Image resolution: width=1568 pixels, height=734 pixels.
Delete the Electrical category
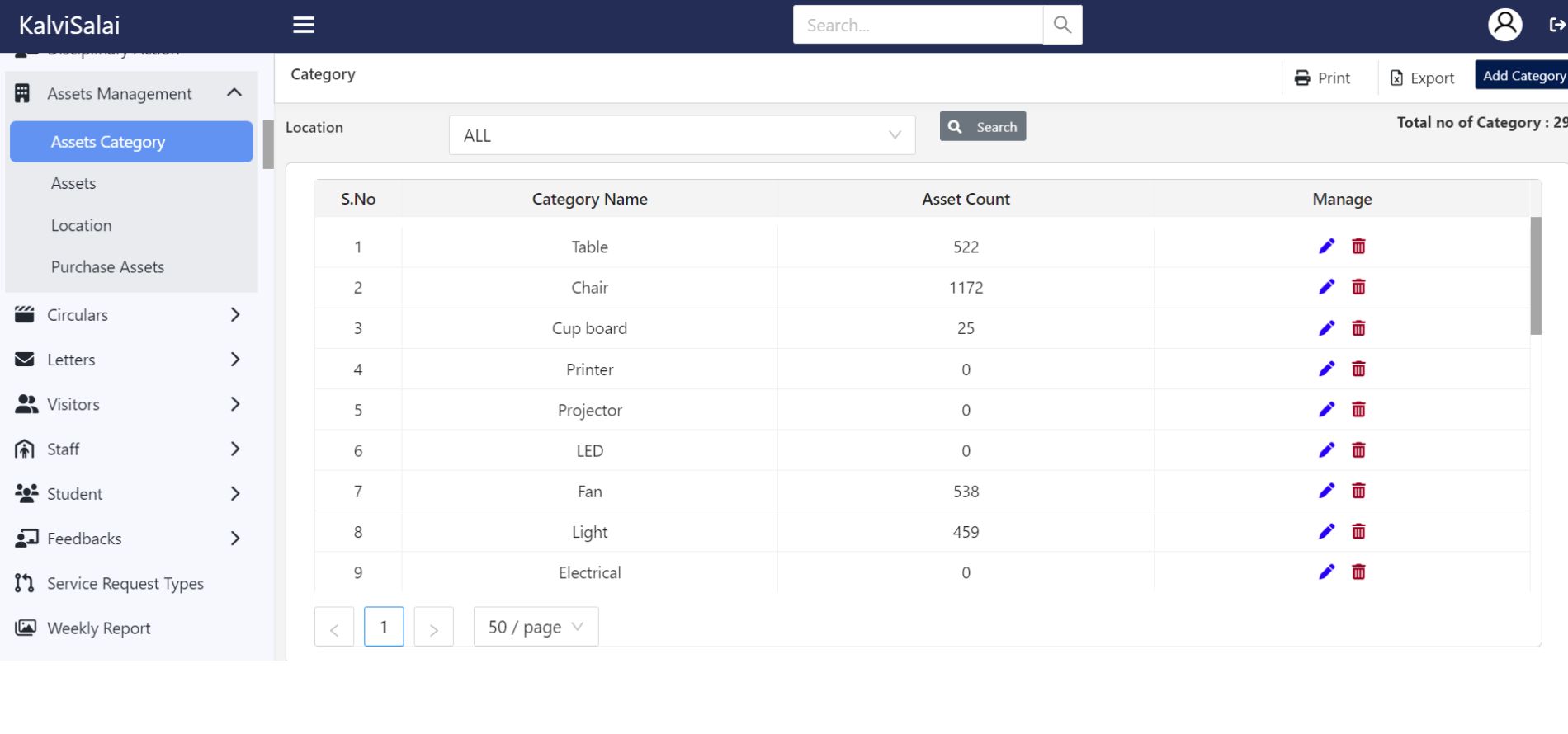tap(1358, 572)
